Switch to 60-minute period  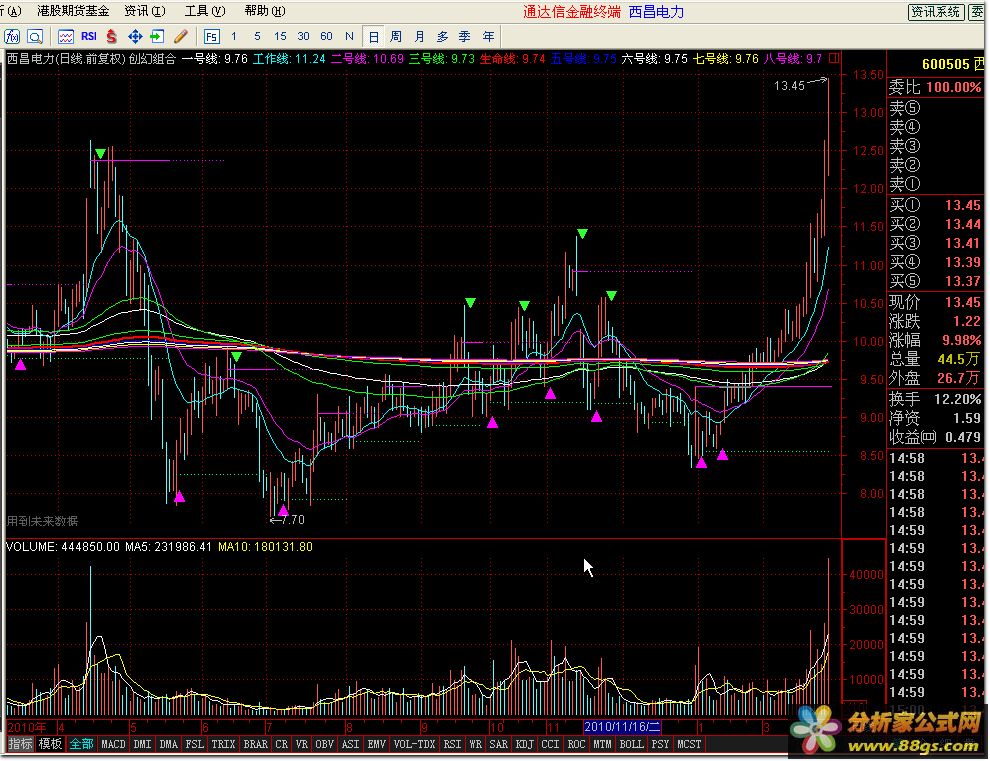tap(326, 37)
